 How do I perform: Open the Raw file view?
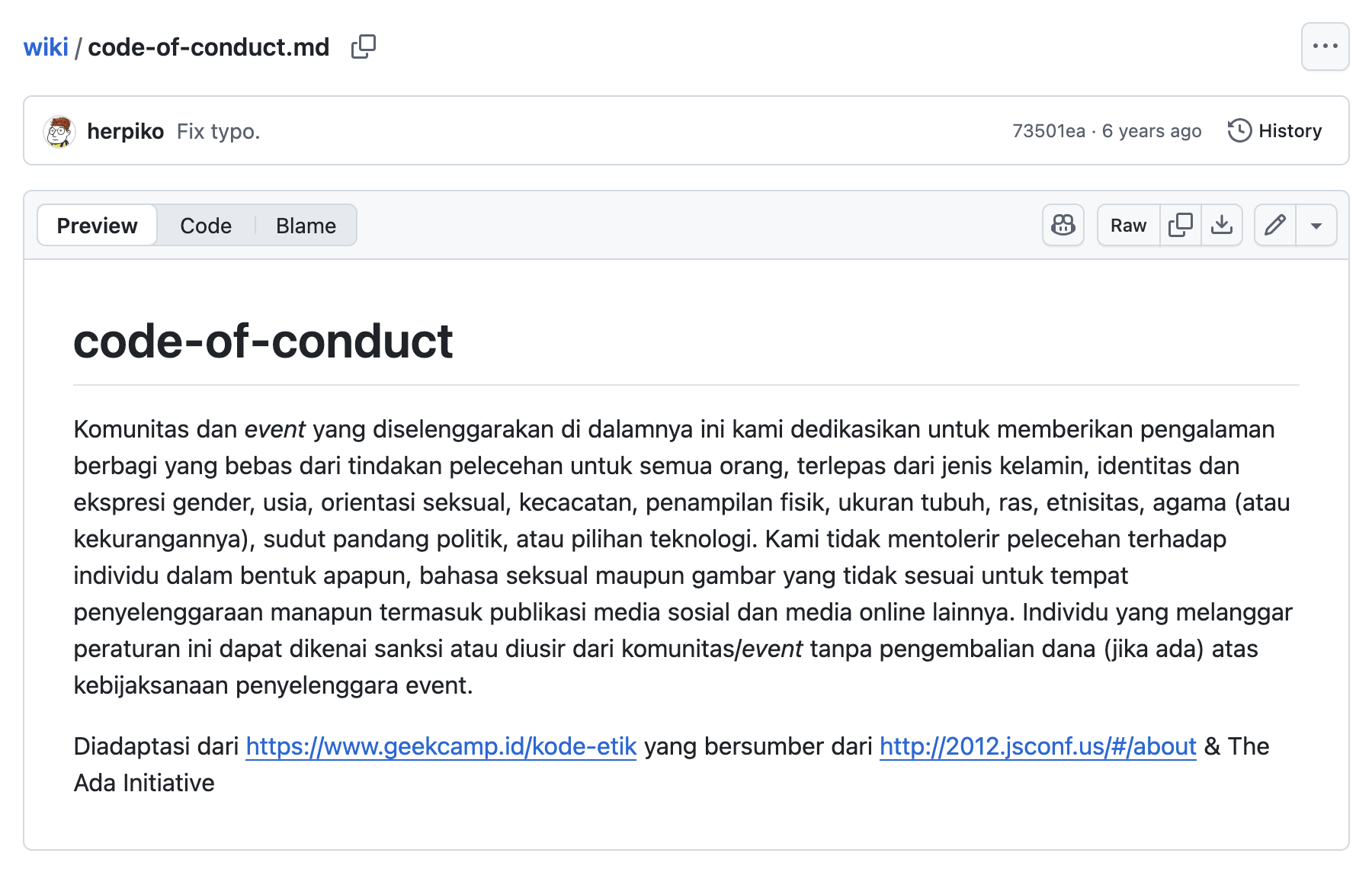pos(1128,226)
